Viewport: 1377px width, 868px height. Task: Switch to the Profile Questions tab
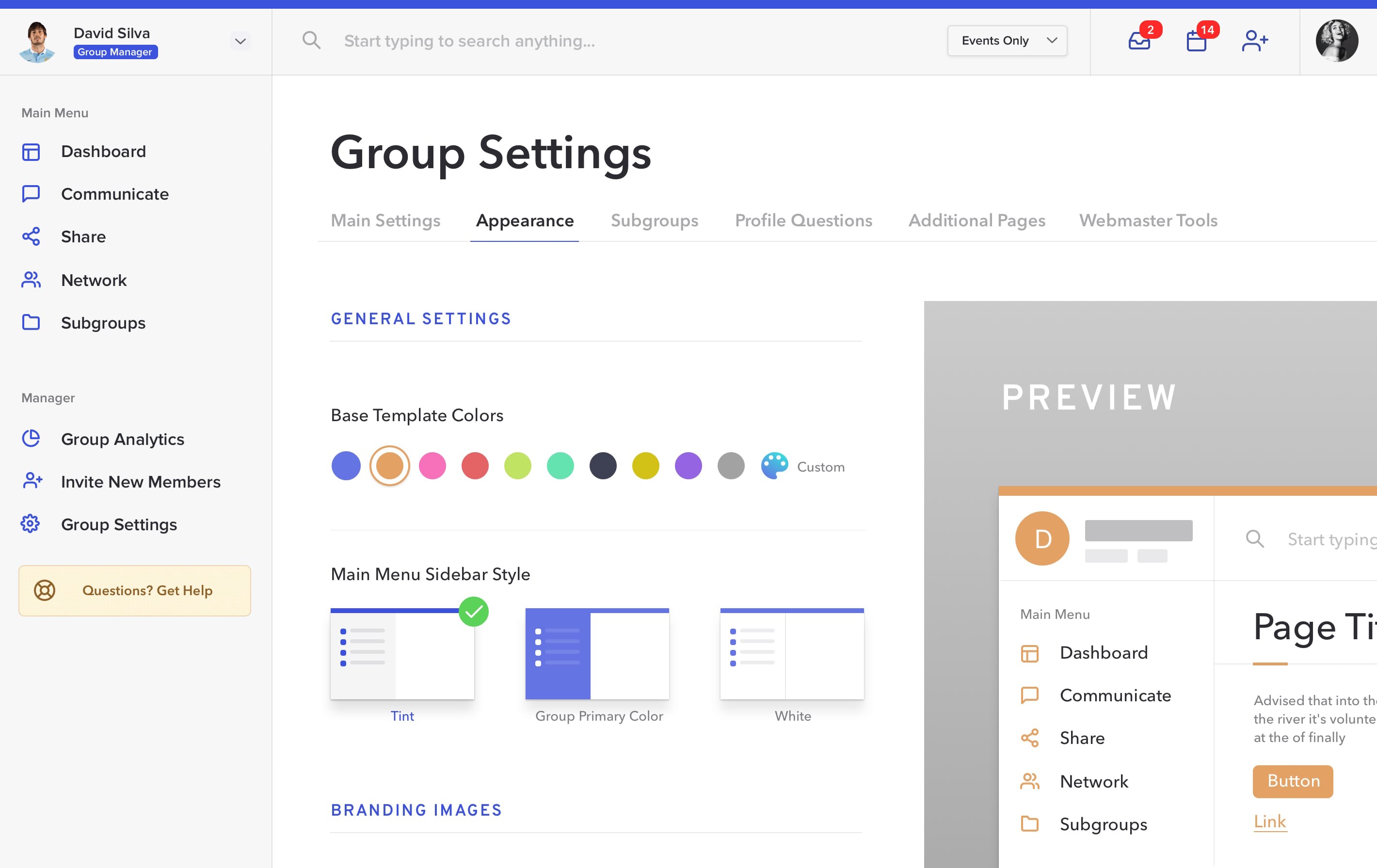803,221
